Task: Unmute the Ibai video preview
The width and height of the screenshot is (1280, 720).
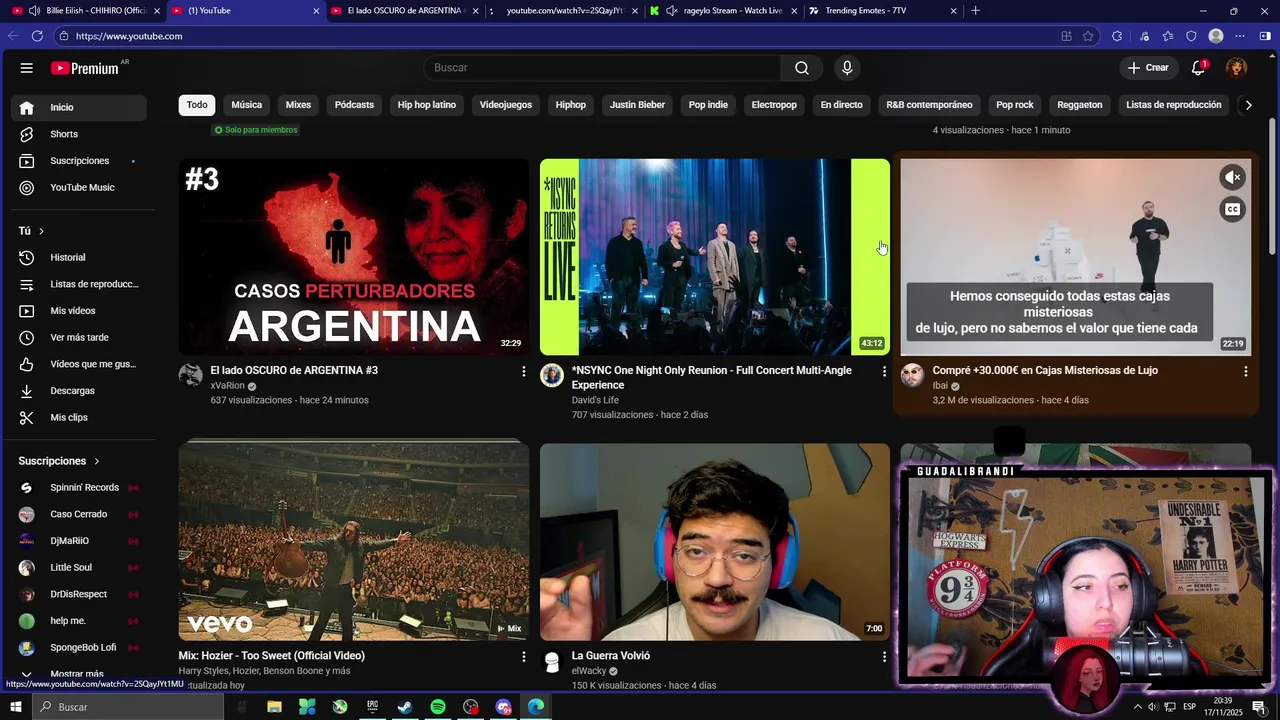Action: pyautogui.click(x=1233, y=178)
